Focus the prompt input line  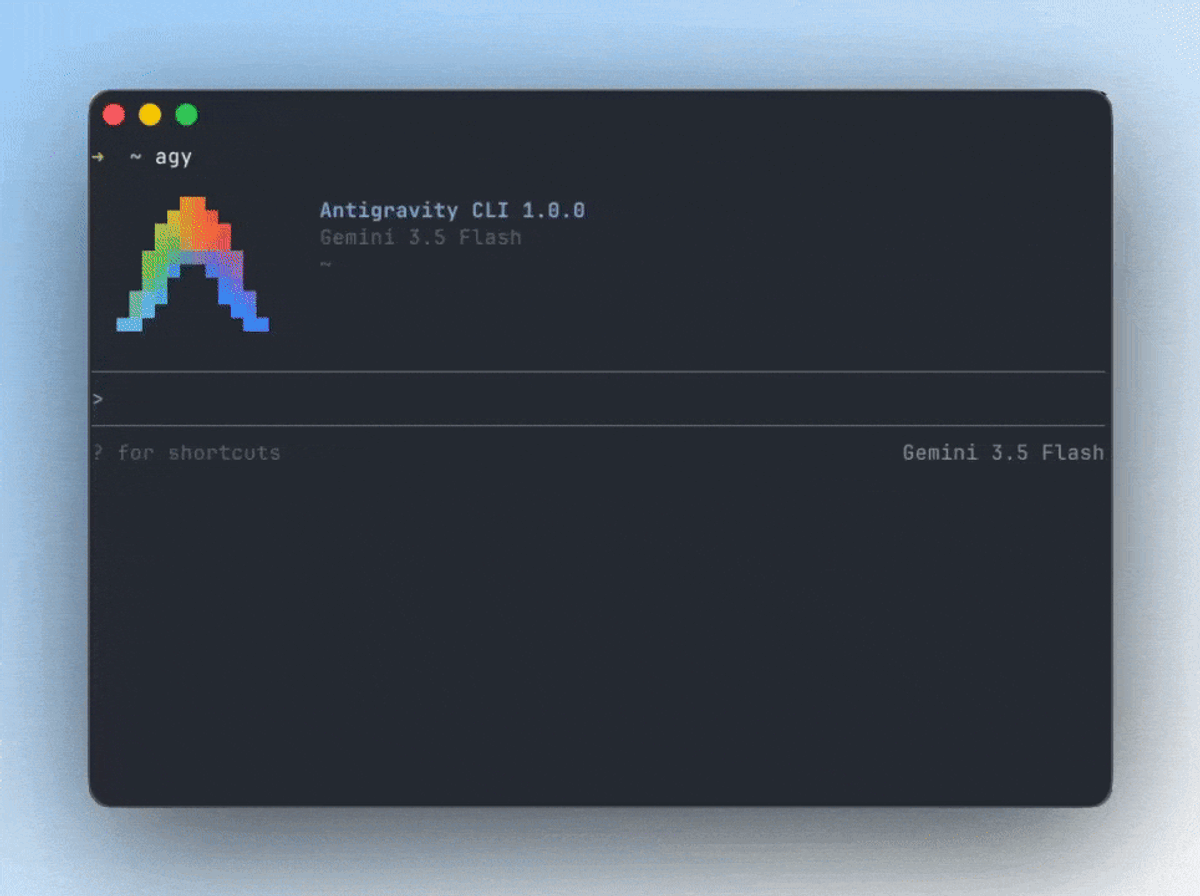pyautogui.click(x=598, y=399)
